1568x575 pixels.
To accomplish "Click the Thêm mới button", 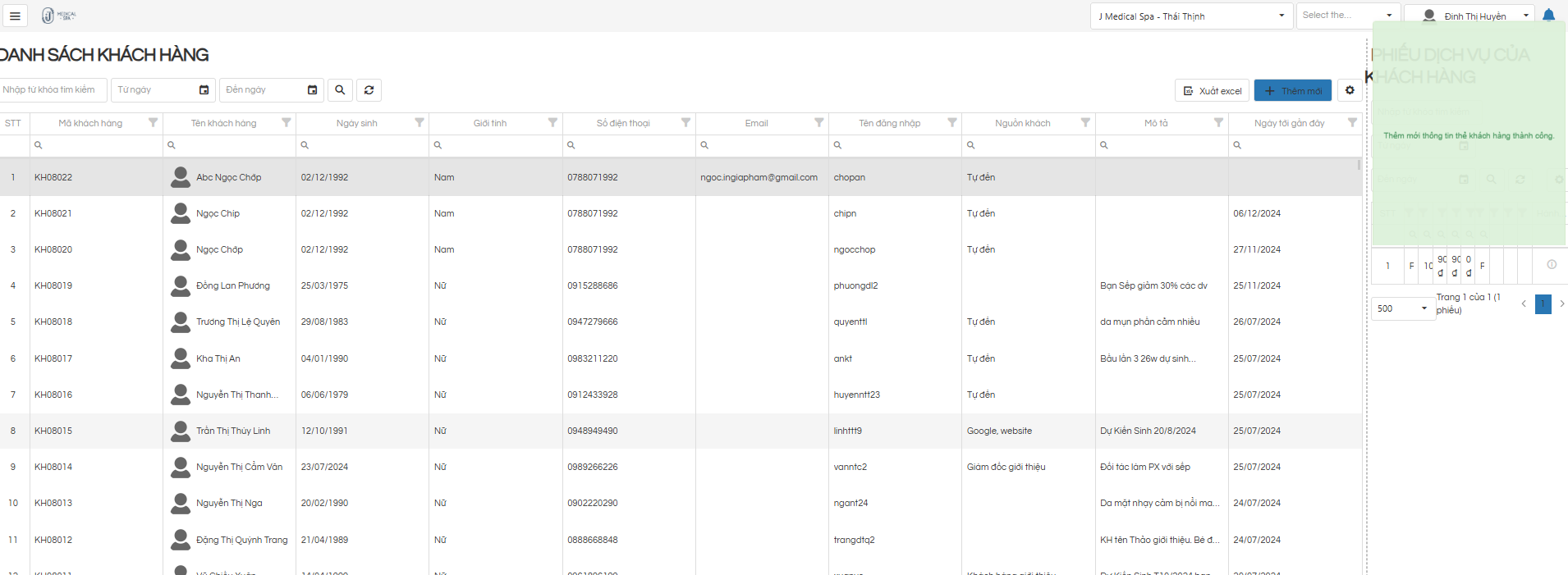I will (x=1292, y=91).
